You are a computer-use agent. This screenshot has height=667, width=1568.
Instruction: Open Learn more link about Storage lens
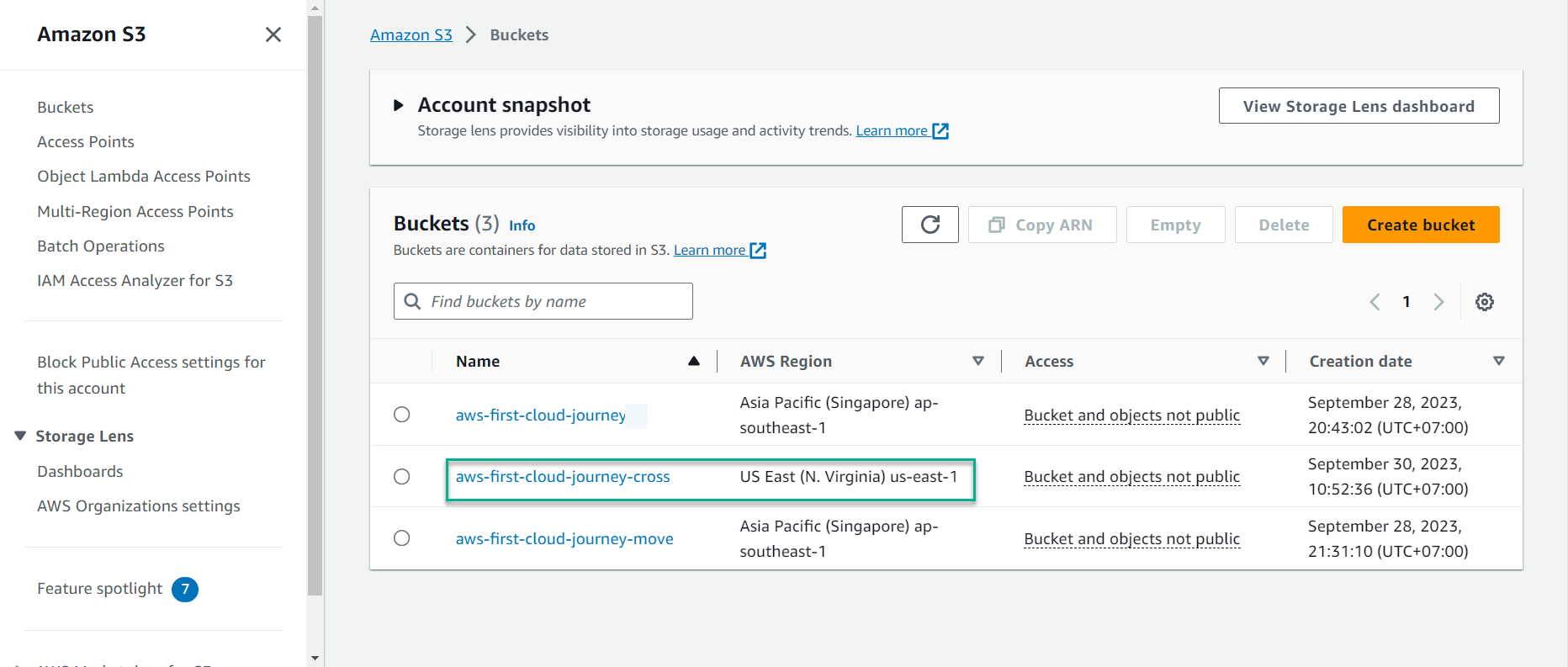coord(892,131)
